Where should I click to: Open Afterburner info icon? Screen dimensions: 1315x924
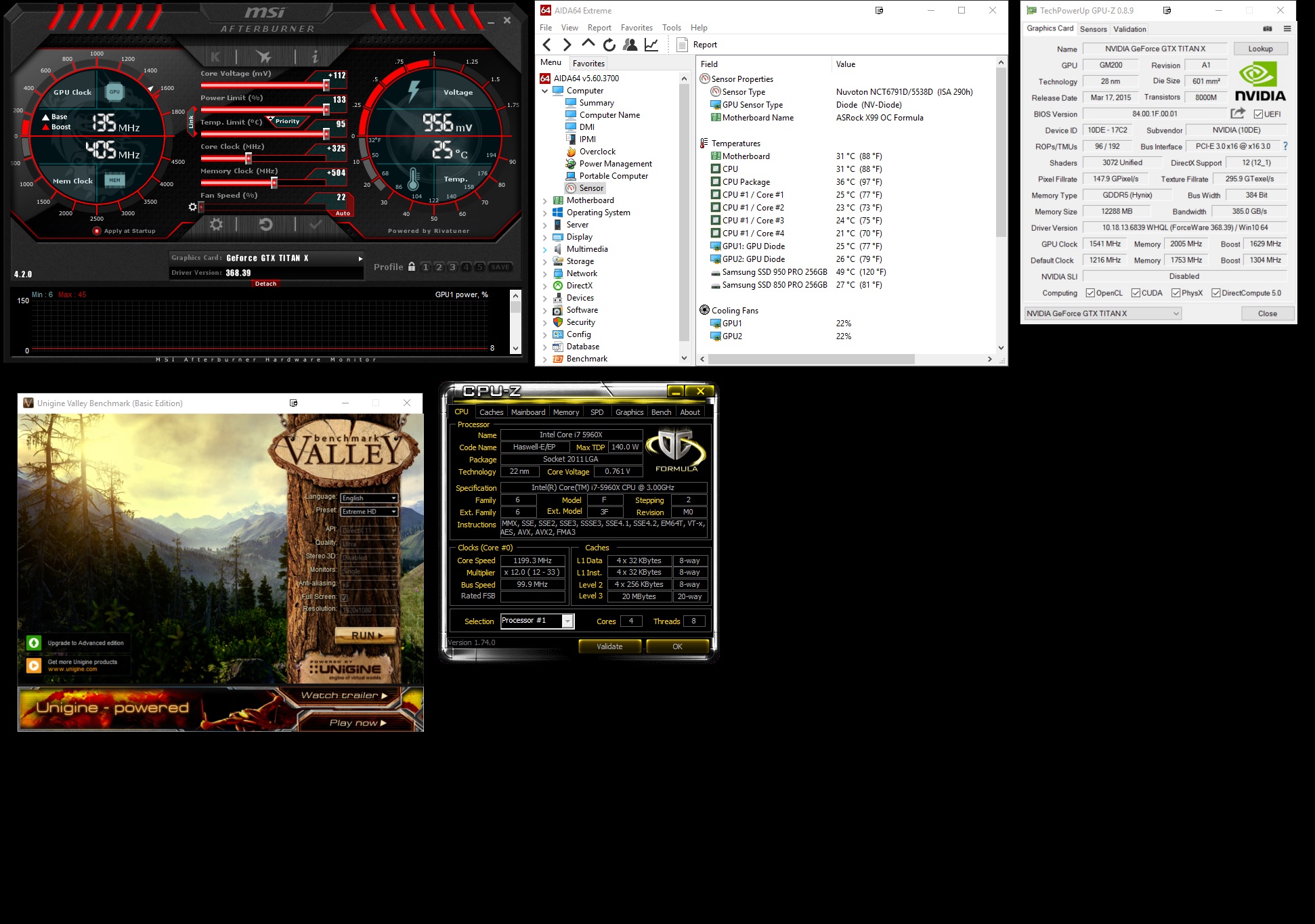point(315,57)
